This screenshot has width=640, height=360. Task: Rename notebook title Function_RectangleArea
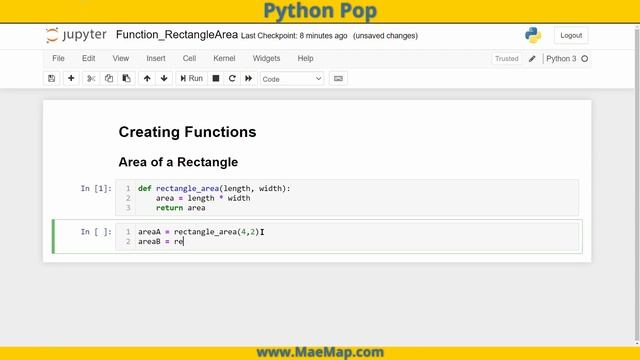[x=177, y=35]
